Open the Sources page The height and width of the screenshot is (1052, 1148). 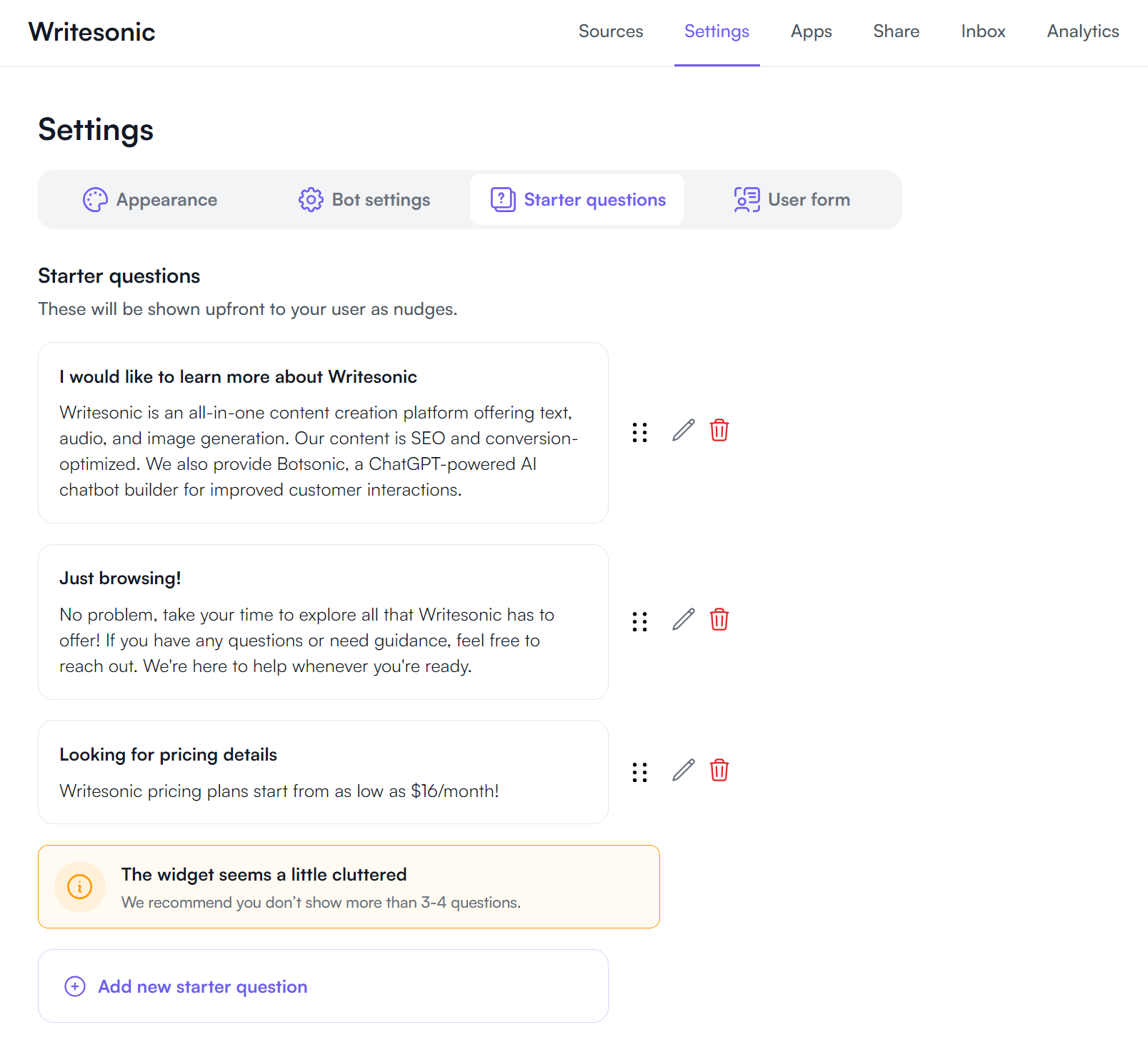tap(611, 31)
